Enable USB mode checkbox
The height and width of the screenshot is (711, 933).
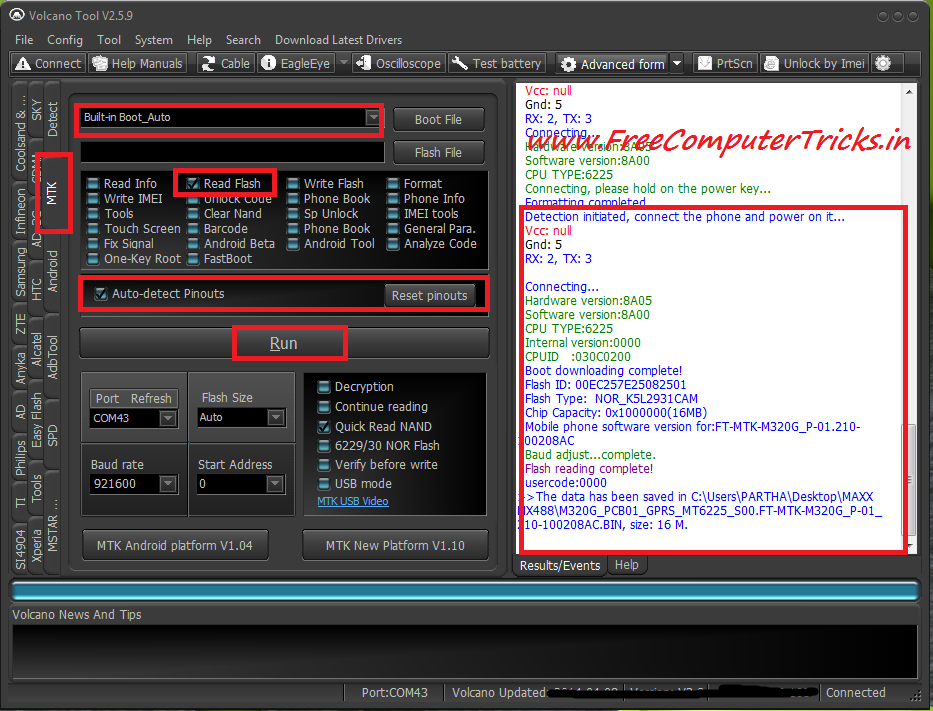pyautogui.click(x=324, y=484)
